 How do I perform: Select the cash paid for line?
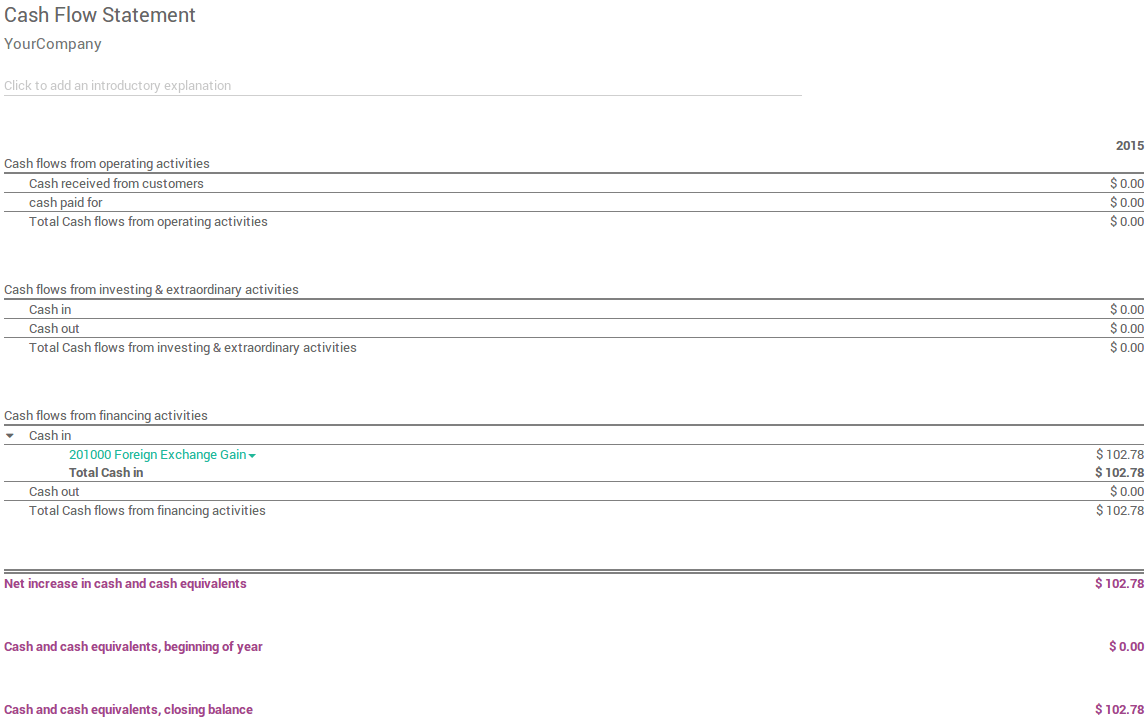(66, 202)
